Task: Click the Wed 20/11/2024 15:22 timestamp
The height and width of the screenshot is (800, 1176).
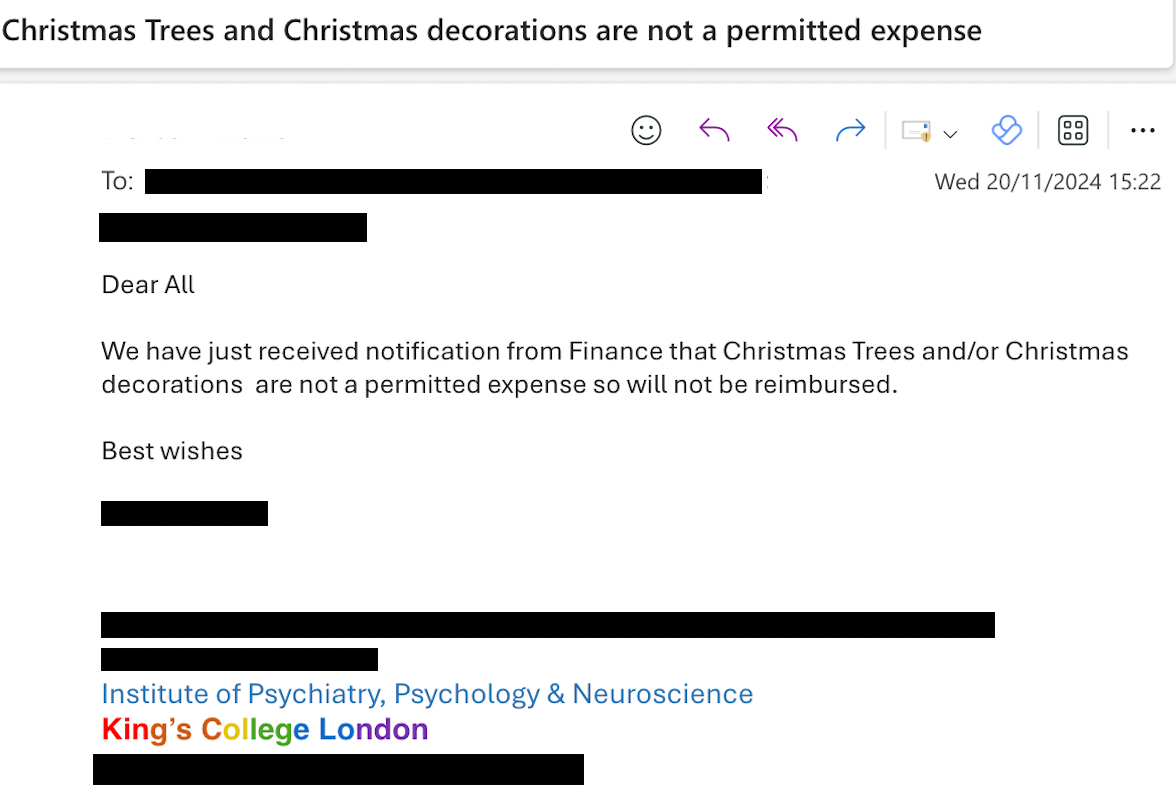Action: click(x=1047, y=182)
